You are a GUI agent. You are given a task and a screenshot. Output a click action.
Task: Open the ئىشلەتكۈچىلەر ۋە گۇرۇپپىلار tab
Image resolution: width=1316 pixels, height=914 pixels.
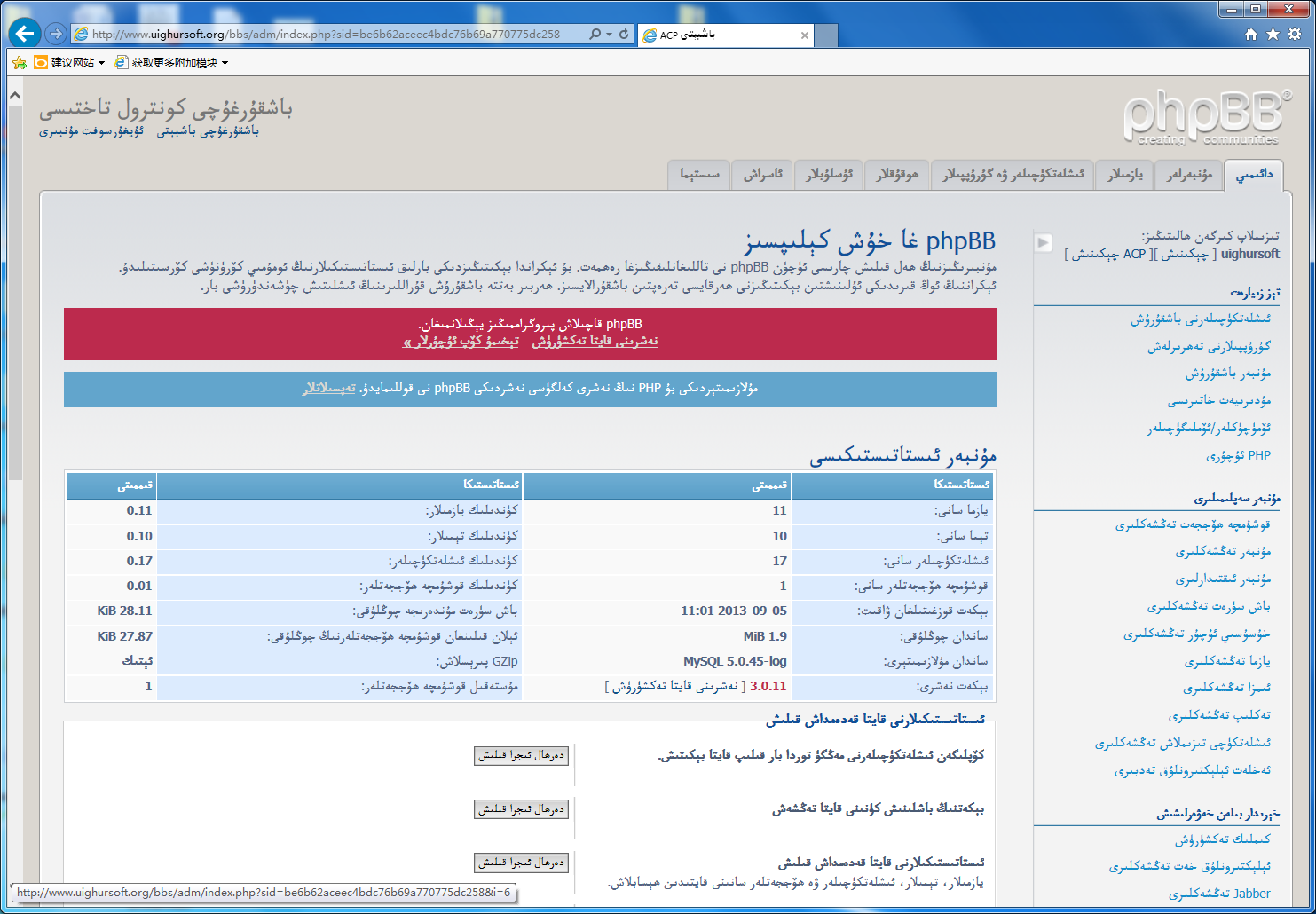pos(1013,174)
